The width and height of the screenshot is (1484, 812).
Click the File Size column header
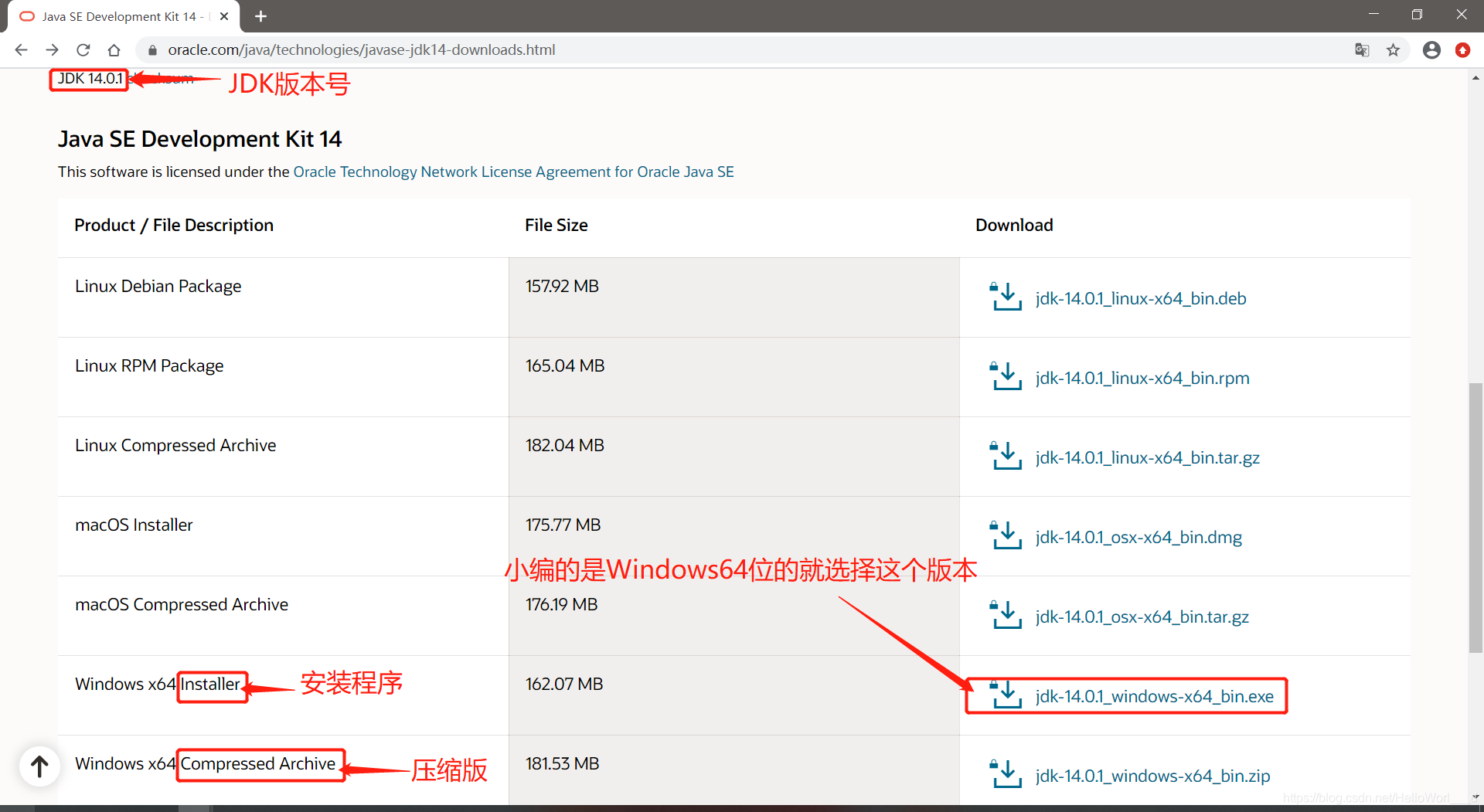(x=556, y=225)
